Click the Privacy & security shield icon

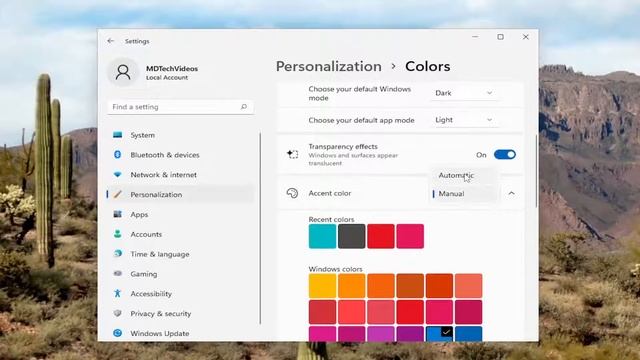(118, 313)
